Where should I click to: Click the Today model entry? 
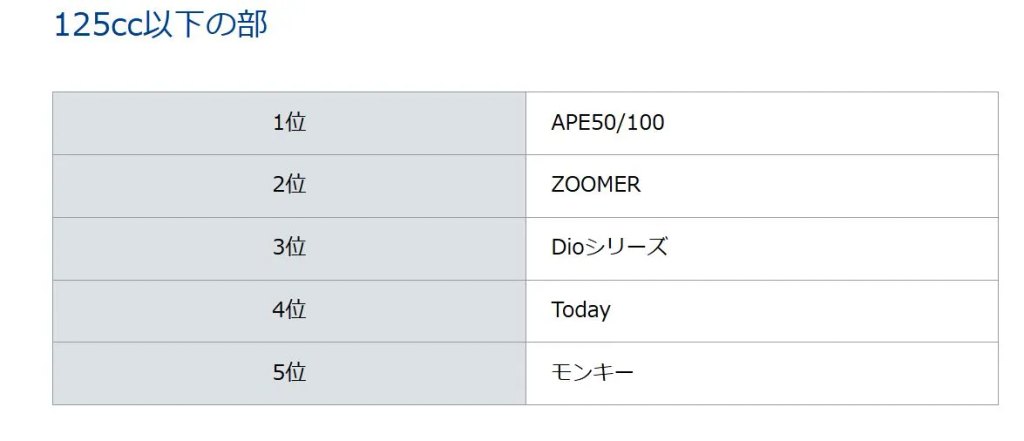[x=581, y=310]
